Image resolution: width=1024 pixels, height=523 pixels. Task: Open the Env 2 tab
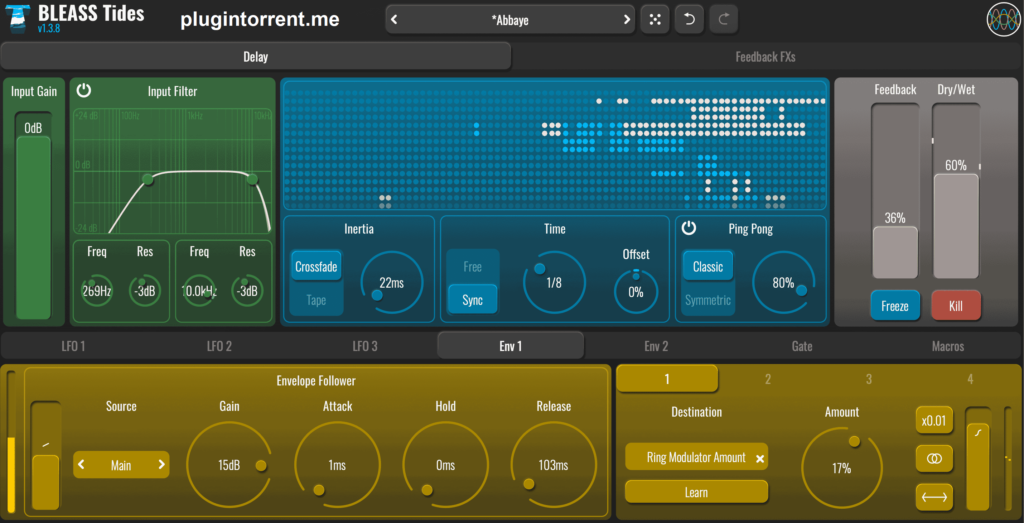pos(656,346)
